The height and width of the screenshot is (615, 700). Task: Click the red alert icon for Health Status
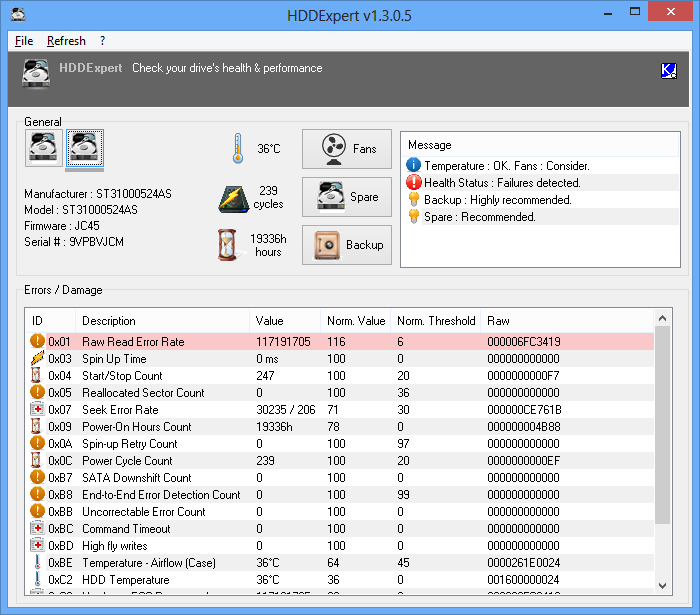tap(413, 182)
